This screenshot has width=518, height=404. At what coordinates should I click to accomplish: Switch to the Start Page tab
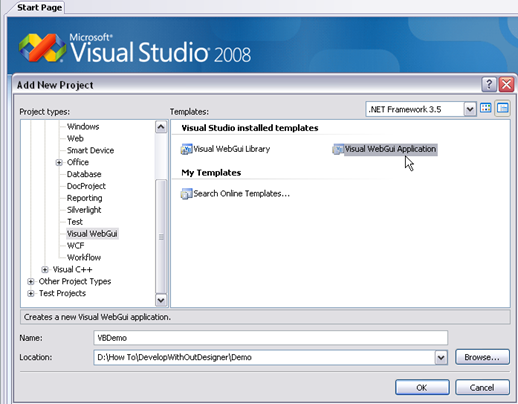(39, 7)
